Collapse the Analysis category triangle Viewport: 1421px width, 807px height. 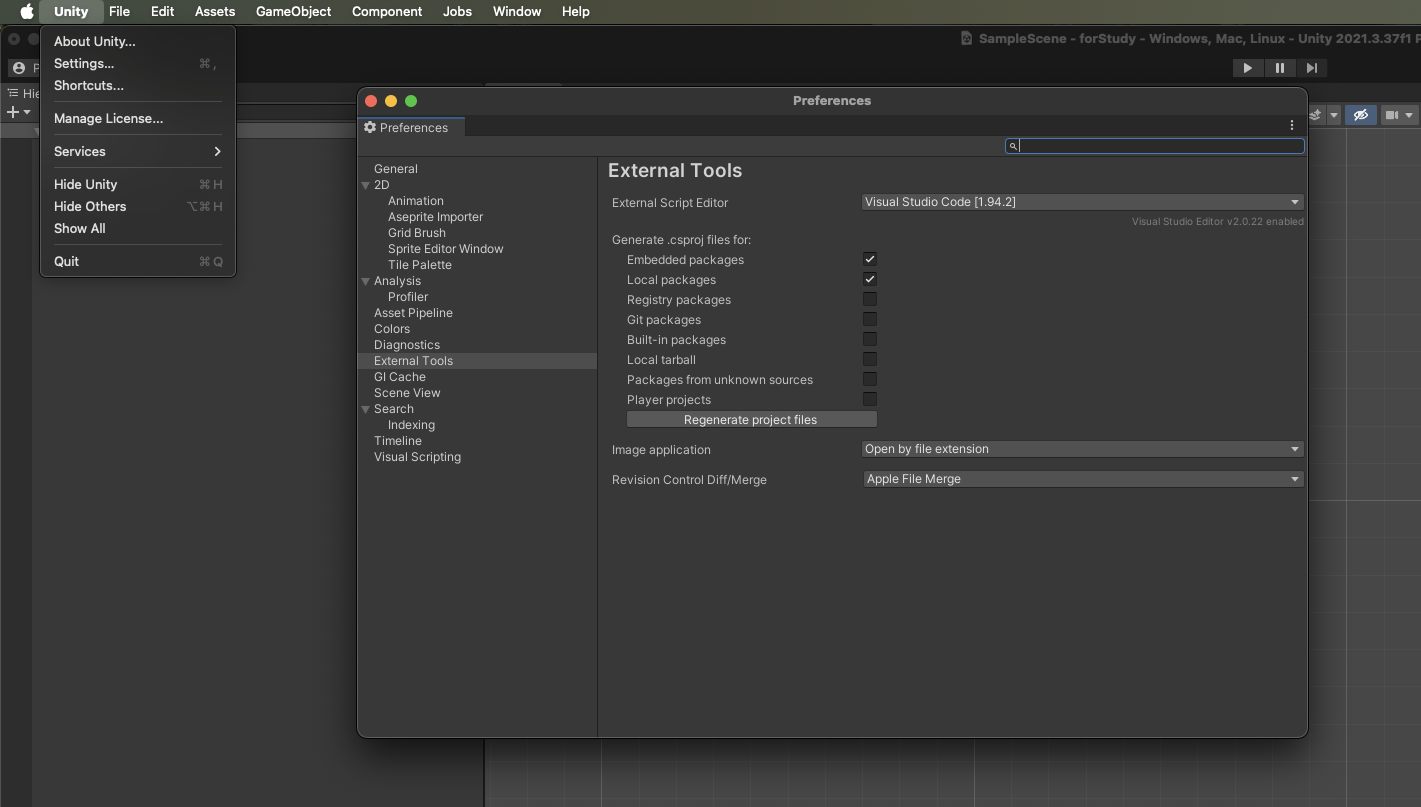366,281
